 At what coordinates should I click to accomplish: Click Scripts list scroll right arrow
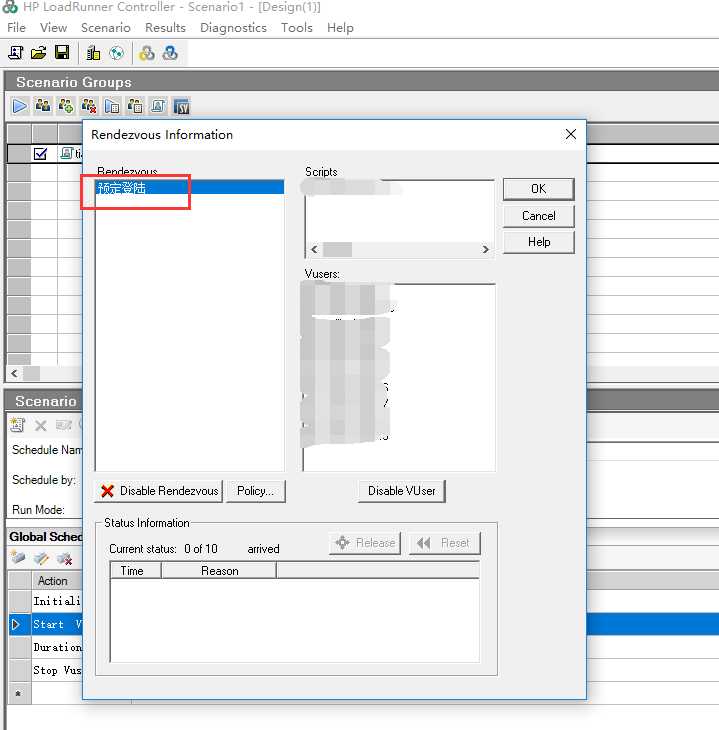point(486,250)
